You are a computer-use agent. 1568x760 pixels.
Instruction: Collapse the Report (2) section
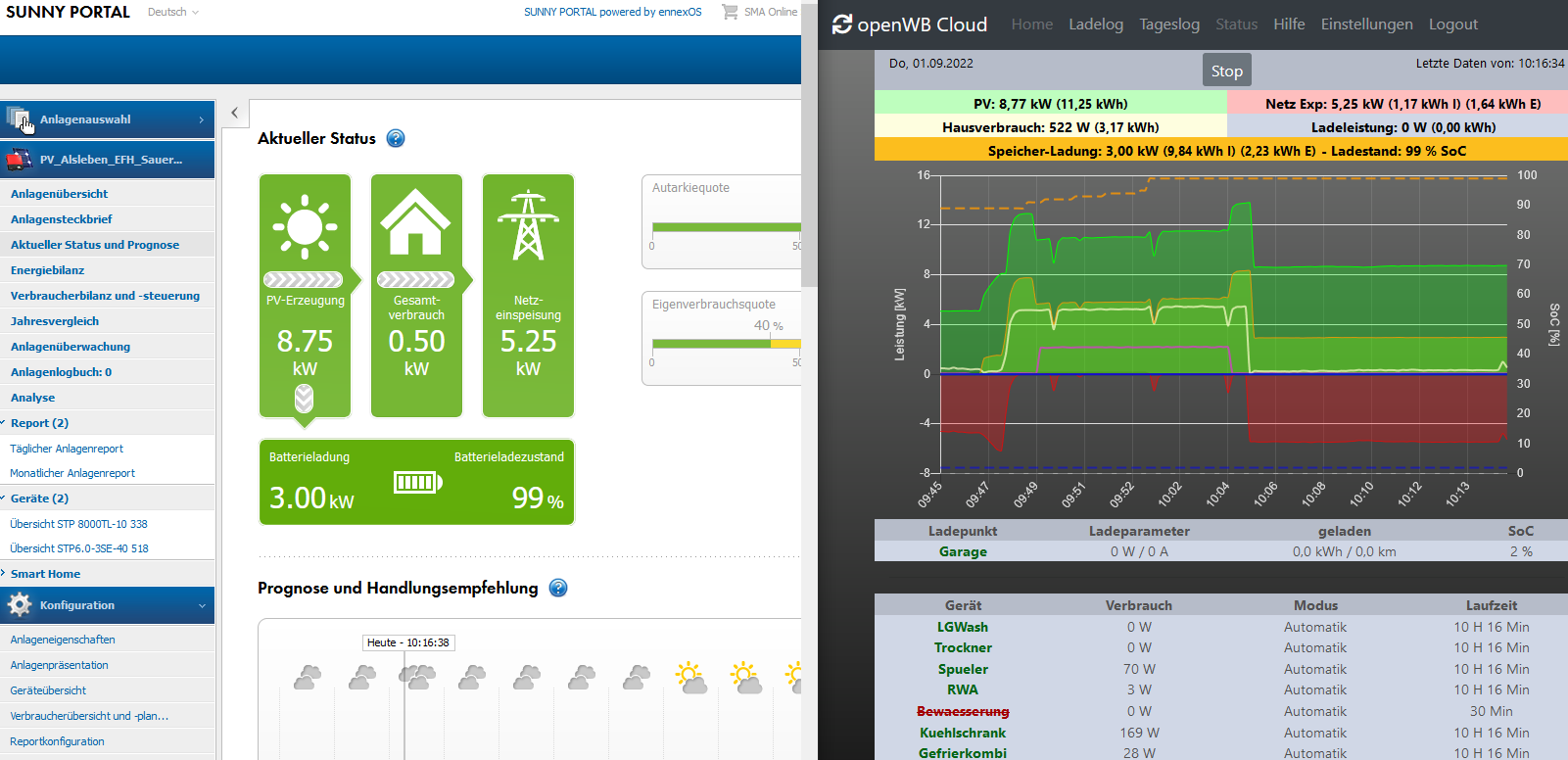click(x=38, y=423)
